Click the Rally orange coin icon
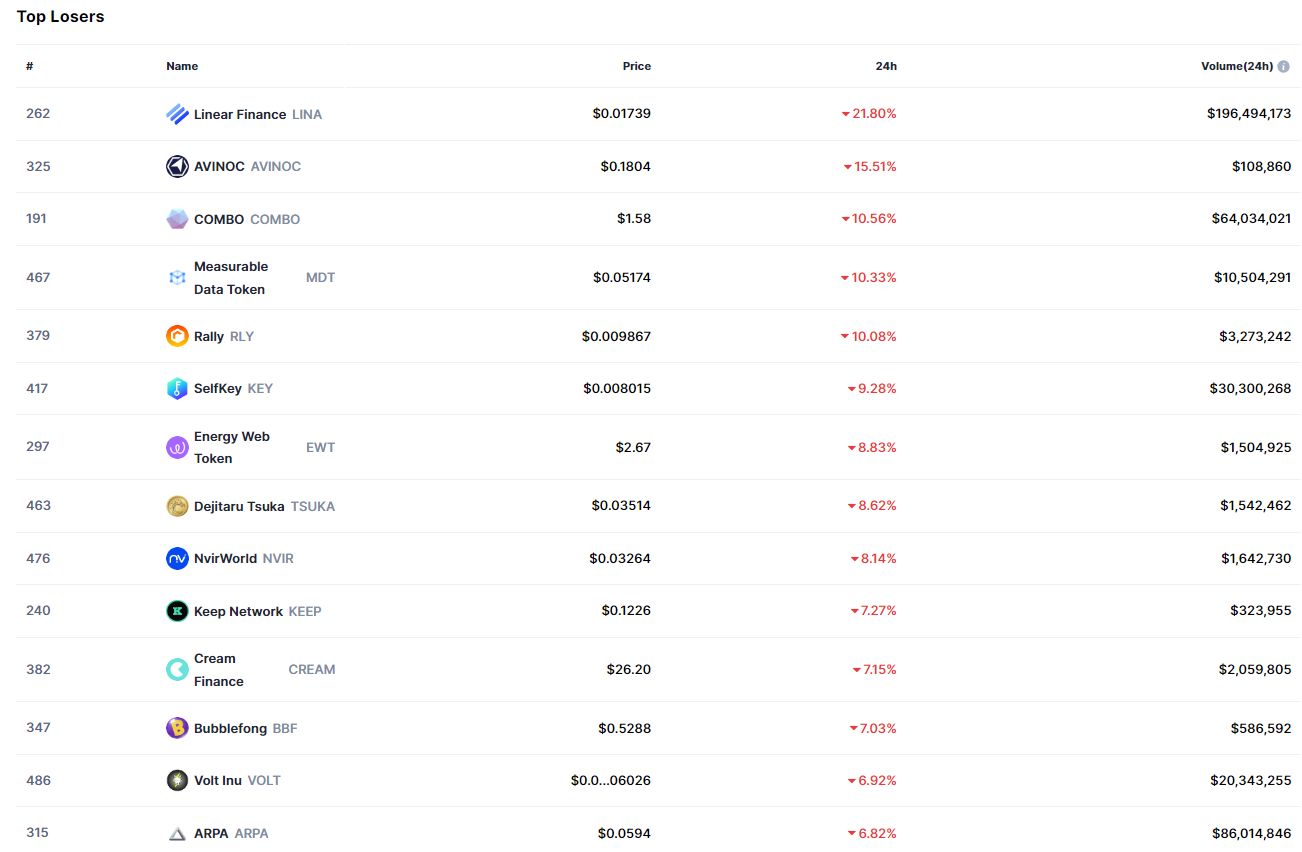1302x852 pixels. click(177, 336)
